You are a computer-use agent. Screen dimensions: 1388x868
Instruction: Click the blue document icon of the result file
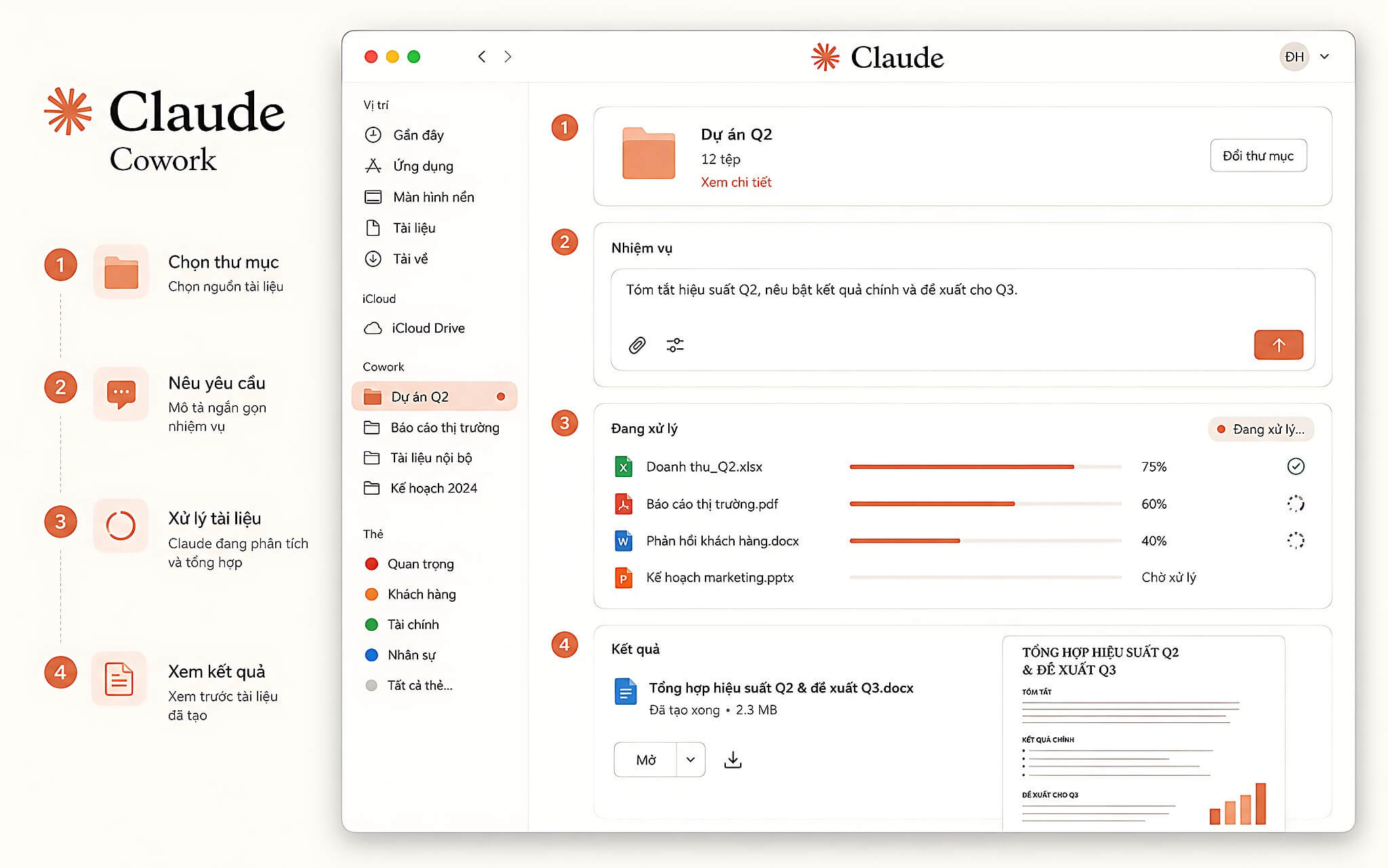626,692
